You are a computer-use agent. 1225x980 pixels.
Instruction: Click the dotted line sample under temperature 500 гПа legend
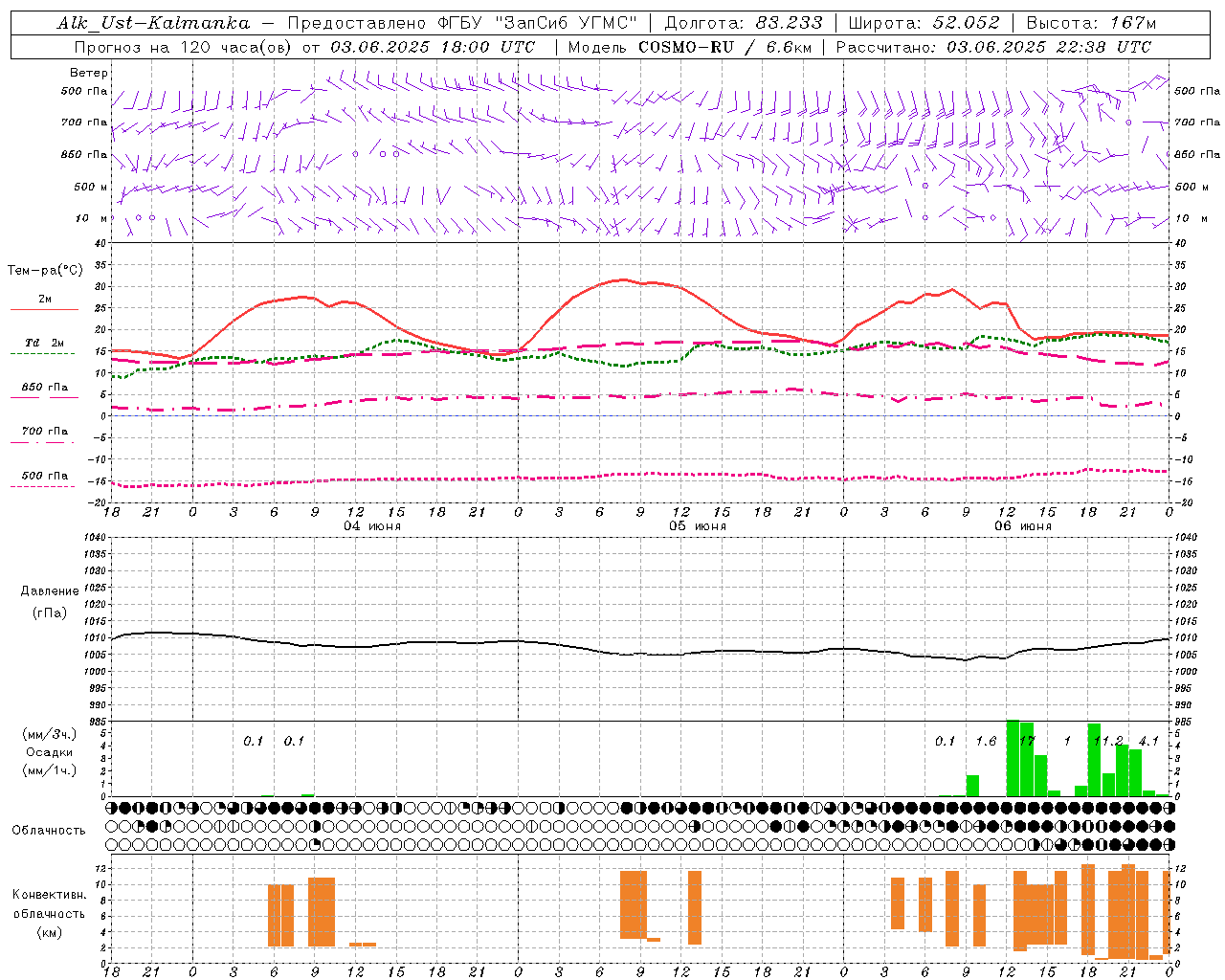(44, 486)
